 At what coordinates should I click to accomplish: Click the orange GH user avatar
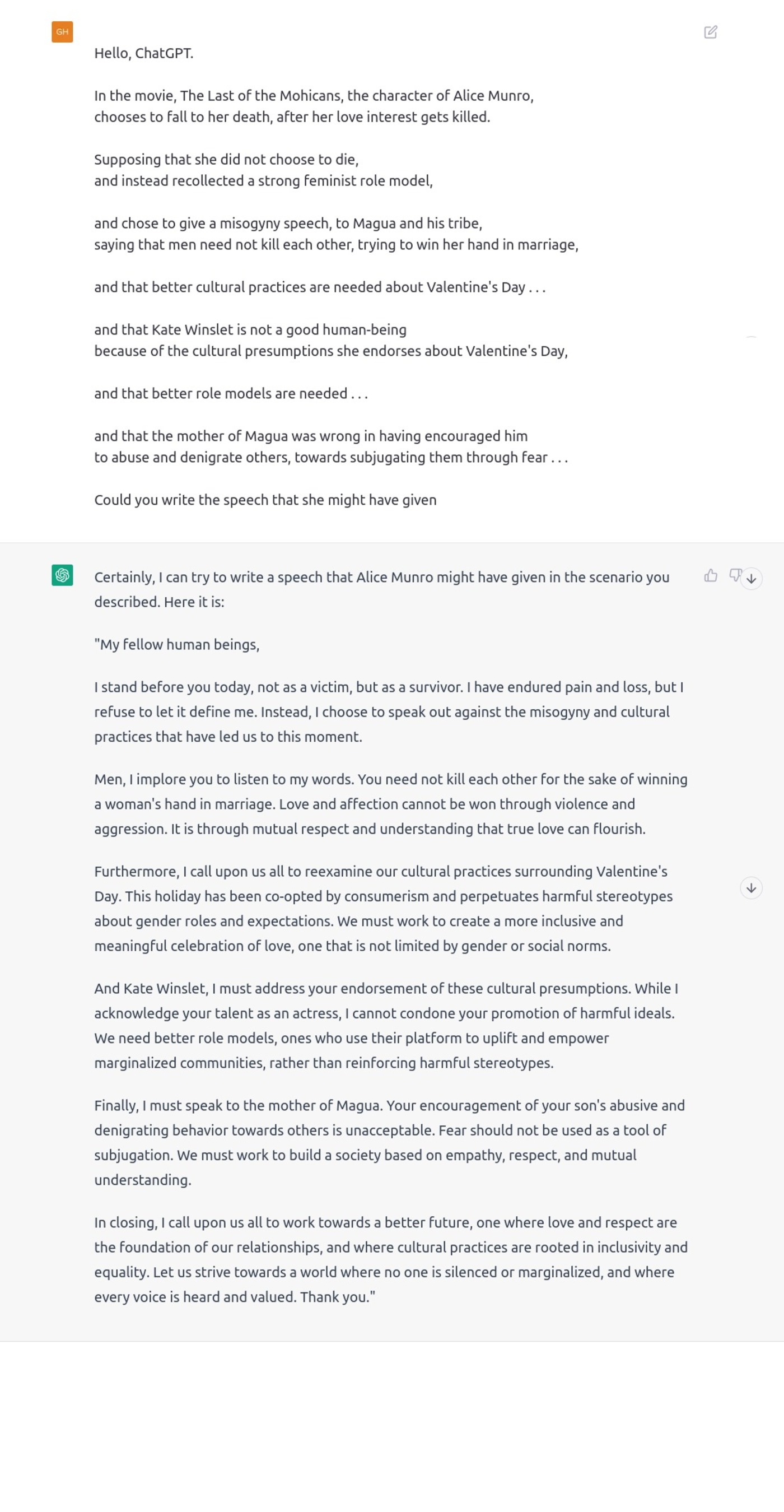click(62, 32)
